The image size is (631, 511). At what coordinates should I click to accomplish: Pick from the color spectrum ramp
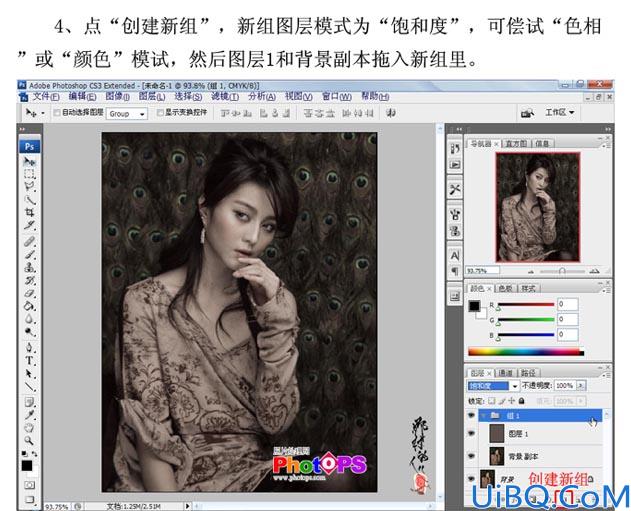click(526, 352)
